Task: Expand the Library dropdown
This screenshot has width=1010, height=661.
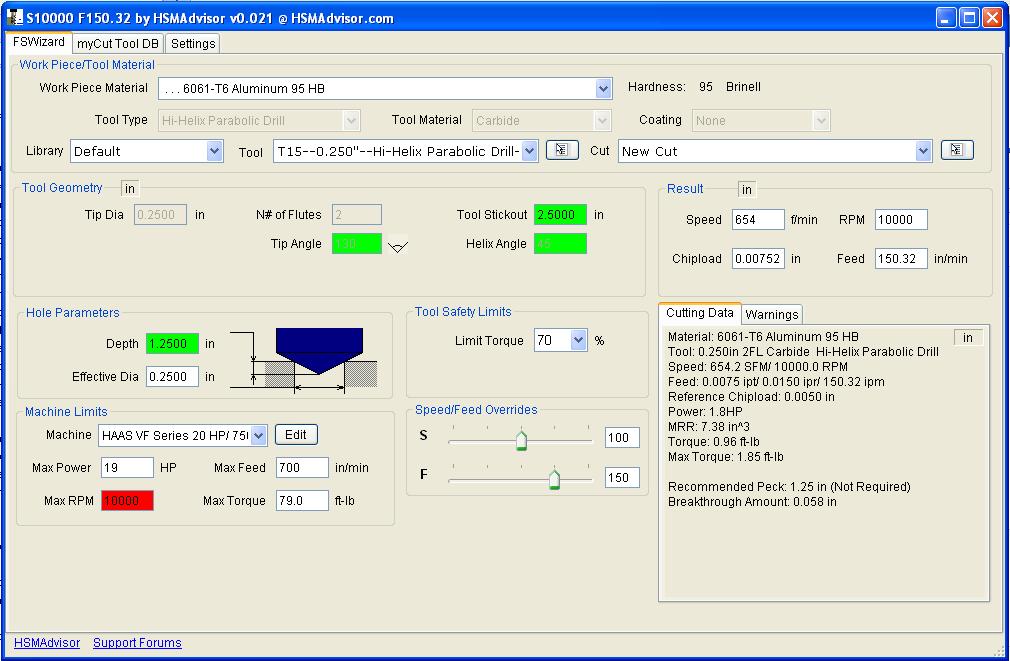Action: (214, 151)
